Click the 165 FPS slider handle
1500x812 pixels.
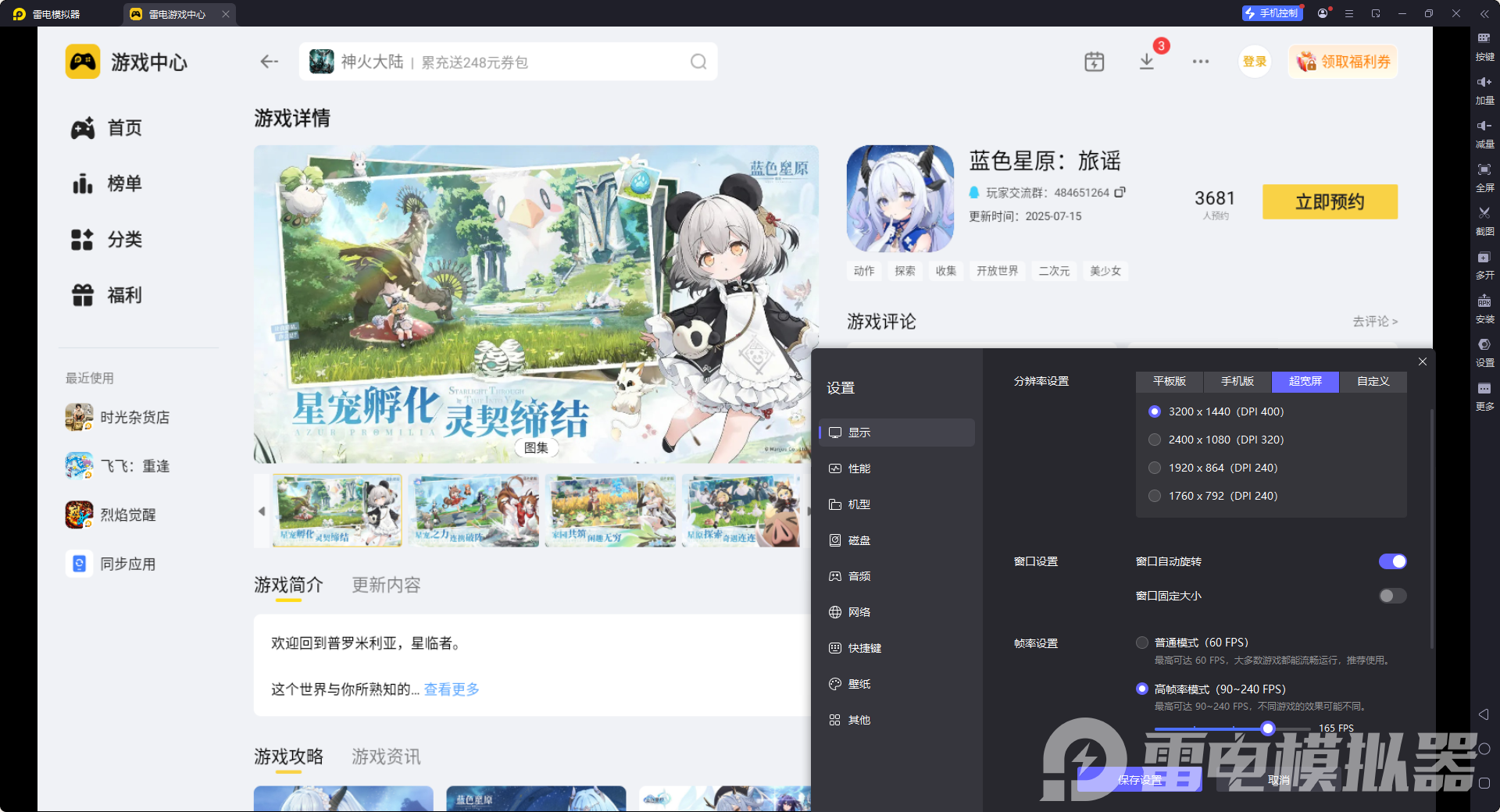[x=1267, y=728]
